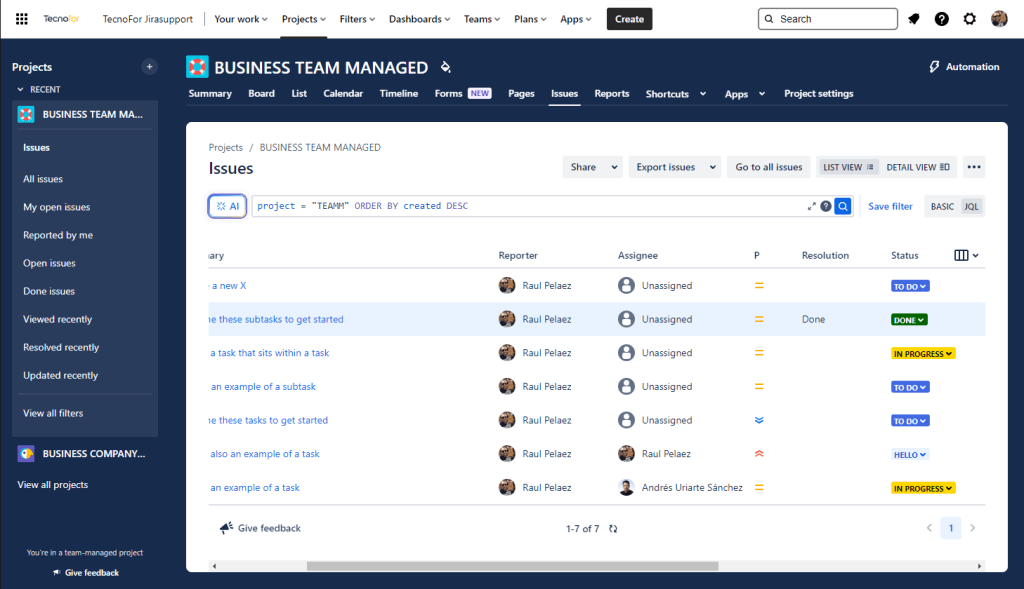
Task: Switch to JQL search mode
Action: (971, 206)
